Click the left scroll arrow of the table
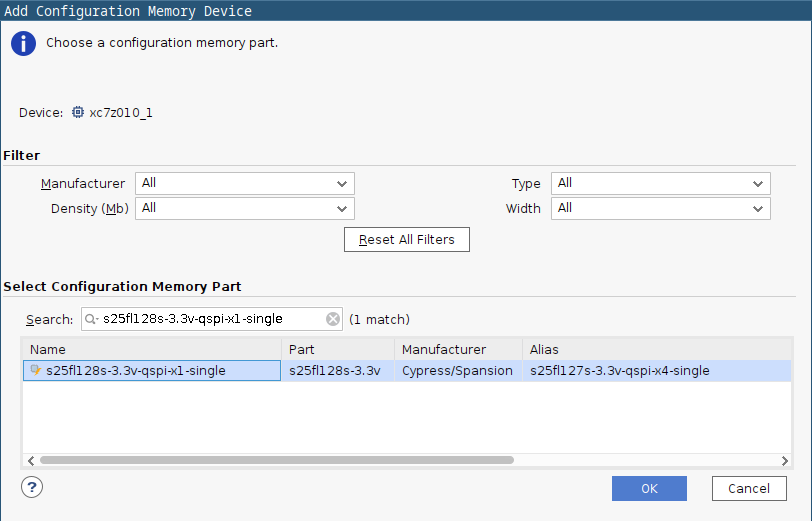812x521 pixels. (x=31, y=460)
